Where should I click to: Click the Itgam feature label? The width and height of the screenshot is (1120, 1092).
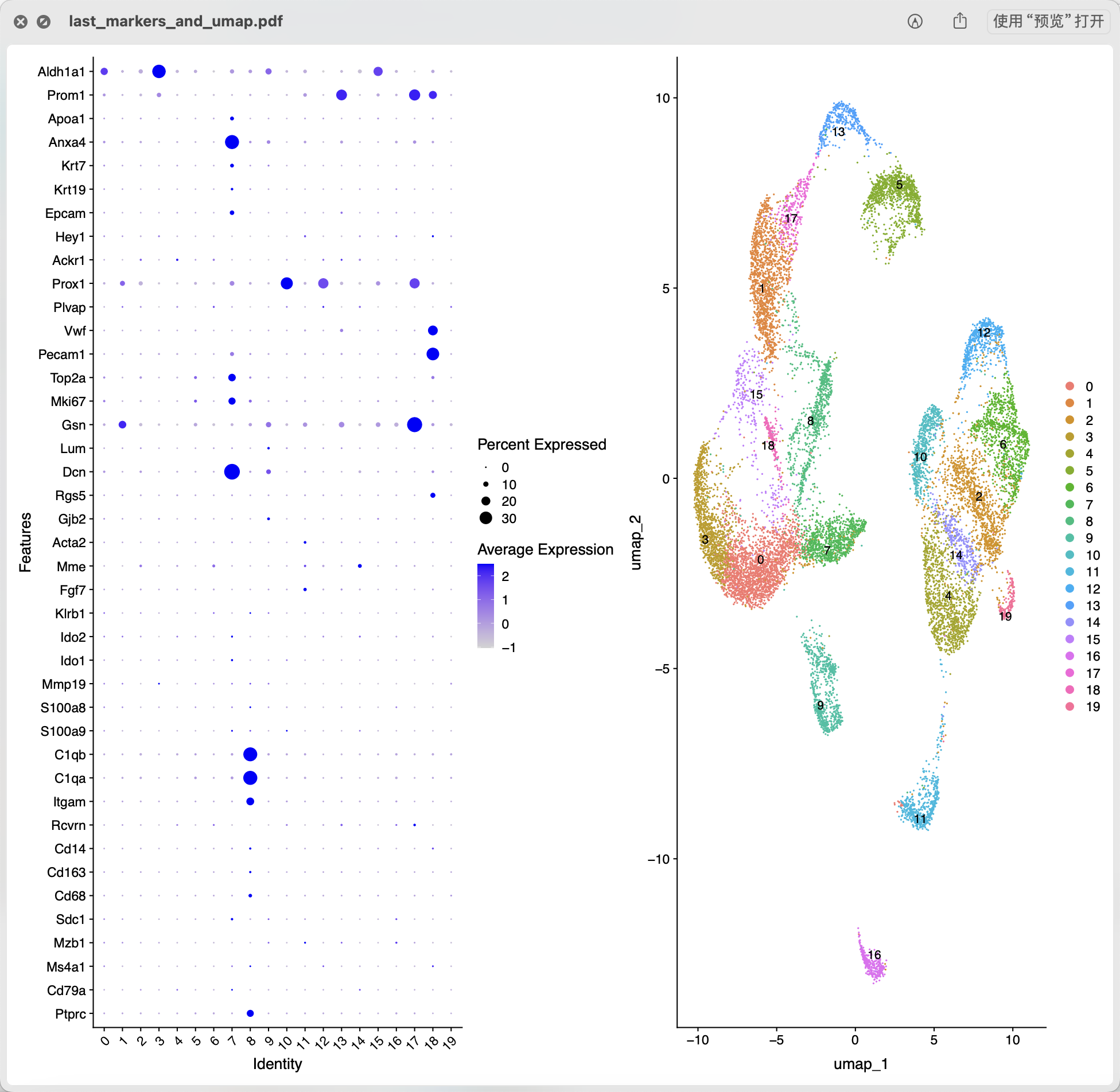[69, 802]
